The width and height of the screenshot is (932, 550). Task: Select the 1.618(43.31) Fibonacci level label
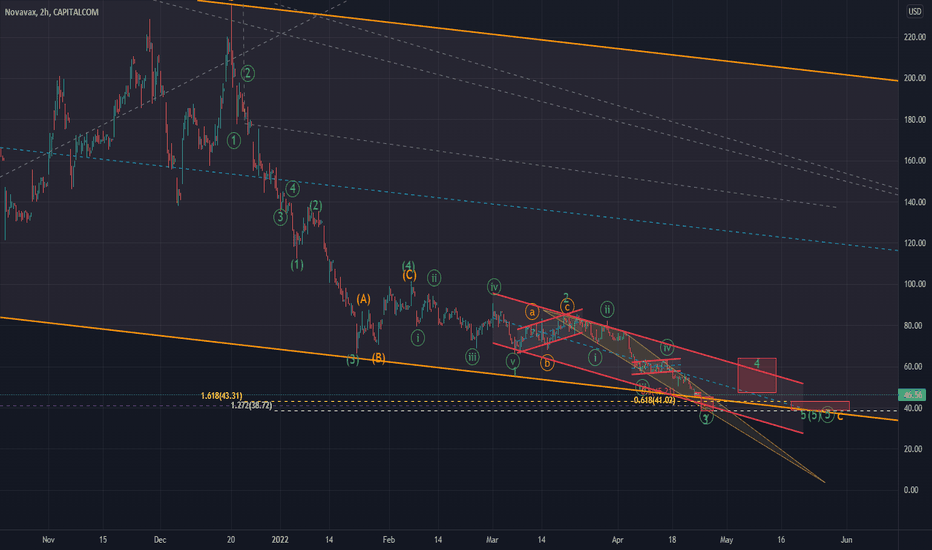221,396
